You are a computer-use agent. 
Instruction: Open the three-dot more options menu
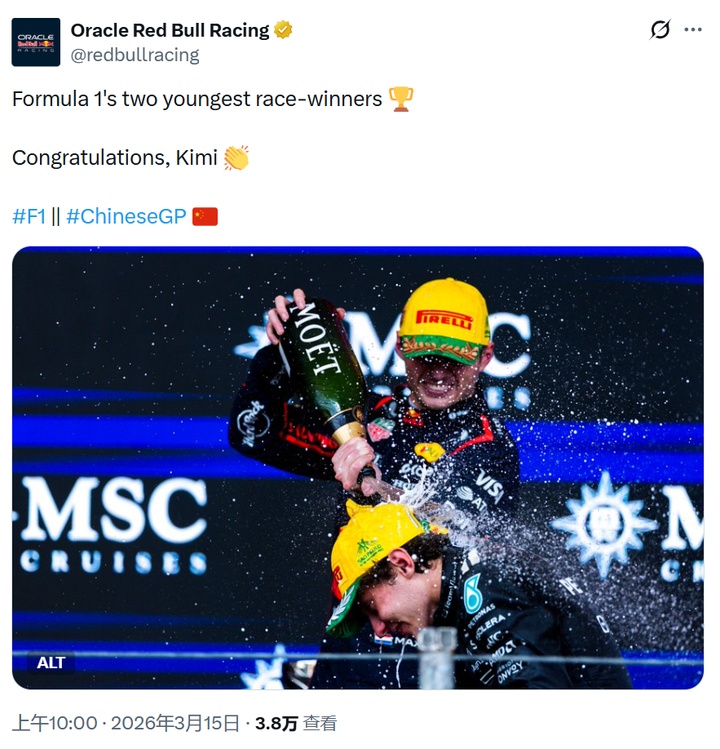click(692, 30)
